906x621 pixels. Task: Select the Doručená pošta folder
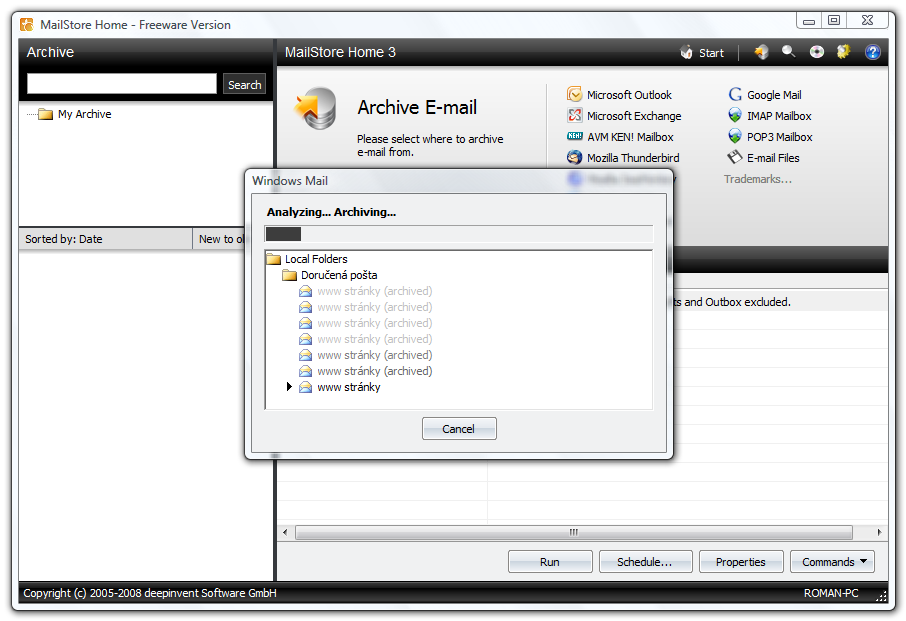tap(339, 275)
